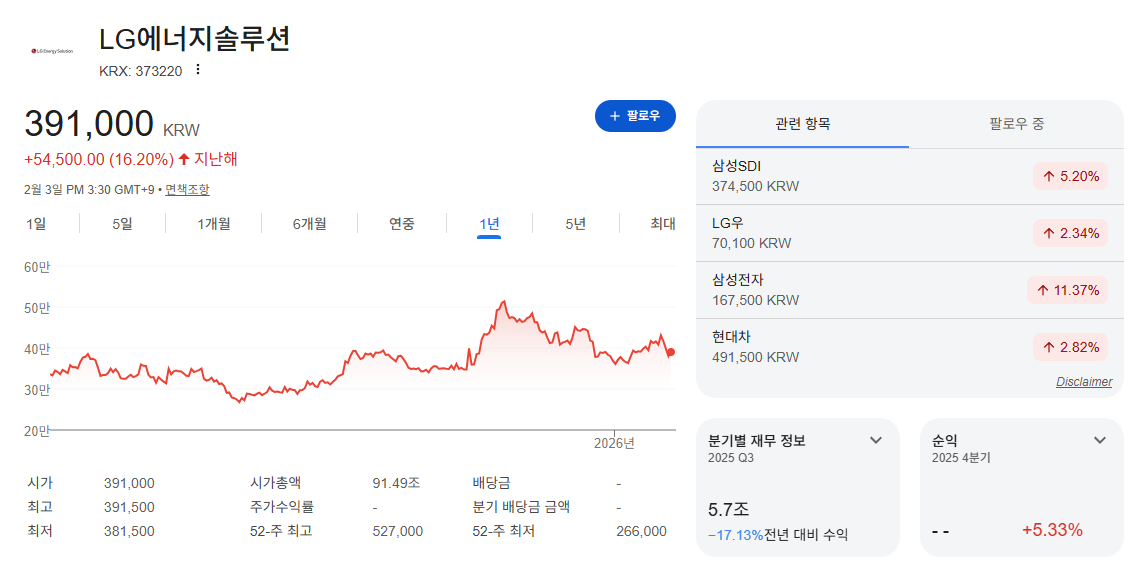Click the 2025 4분기 period label
This screenshot has height=574, width=1142.
pos(961,458)
